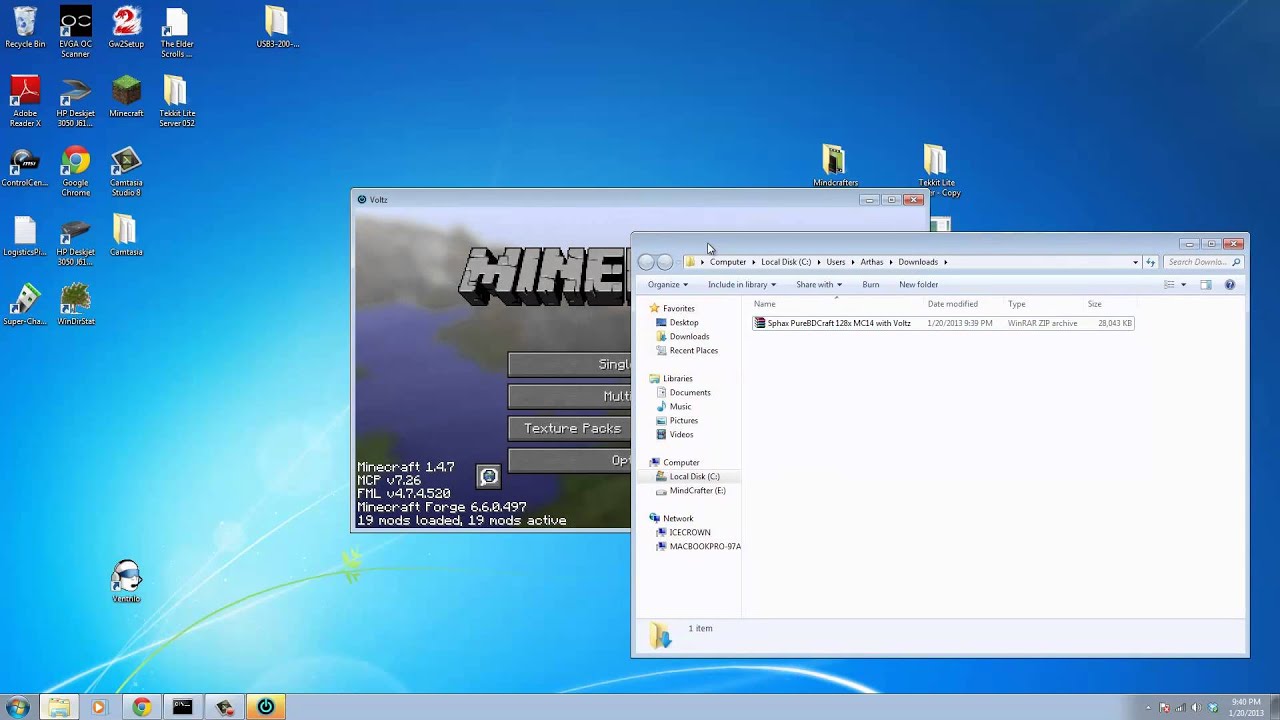Image resolution: width=1280 pixels, height=720 pixels.
Task: Open Windows Explorer from the taskbar
Action: click(59, 707)
